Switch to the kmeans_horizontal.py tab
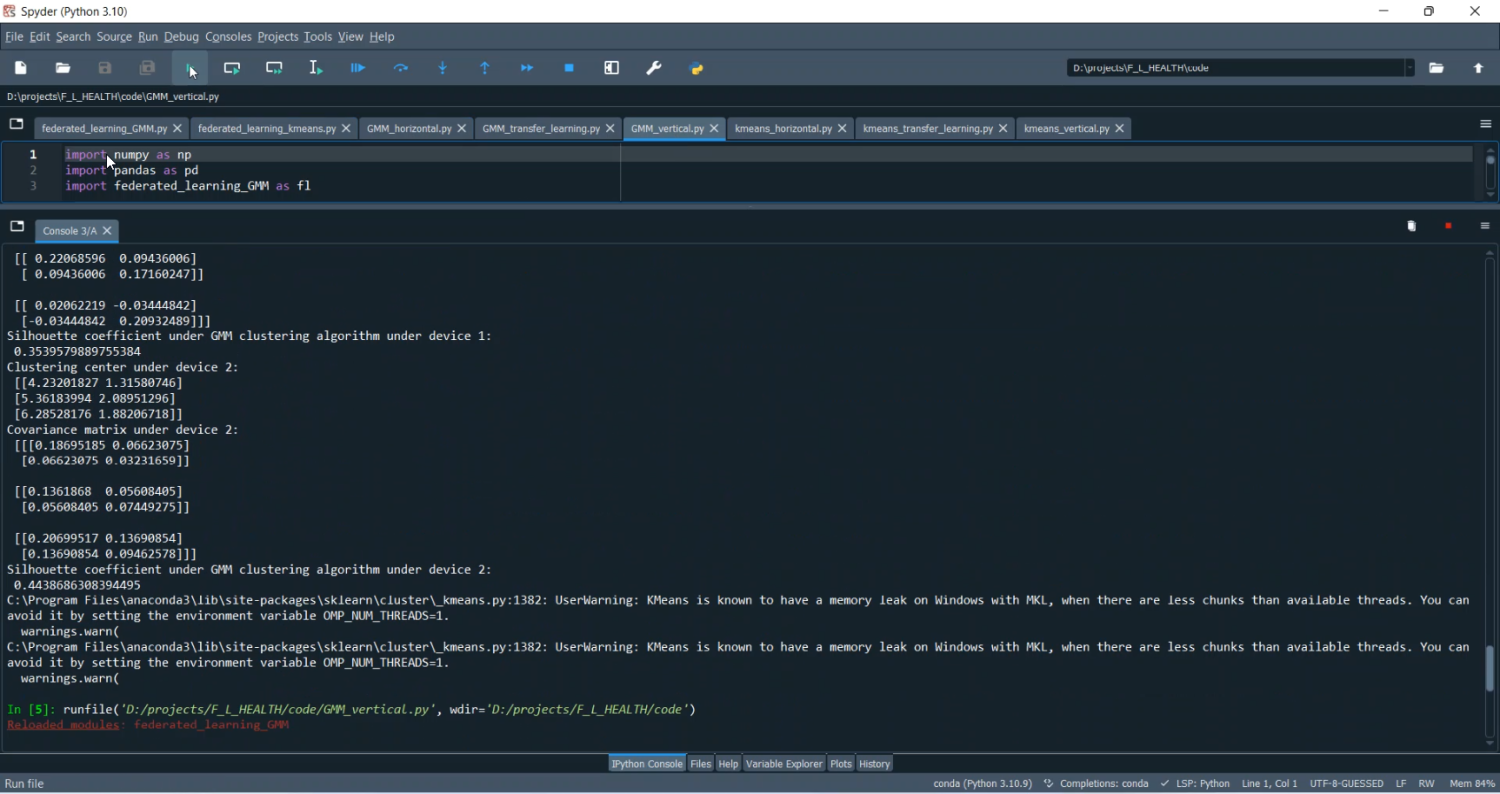This screenshot has width=1500, height=794. pos(782,129)
